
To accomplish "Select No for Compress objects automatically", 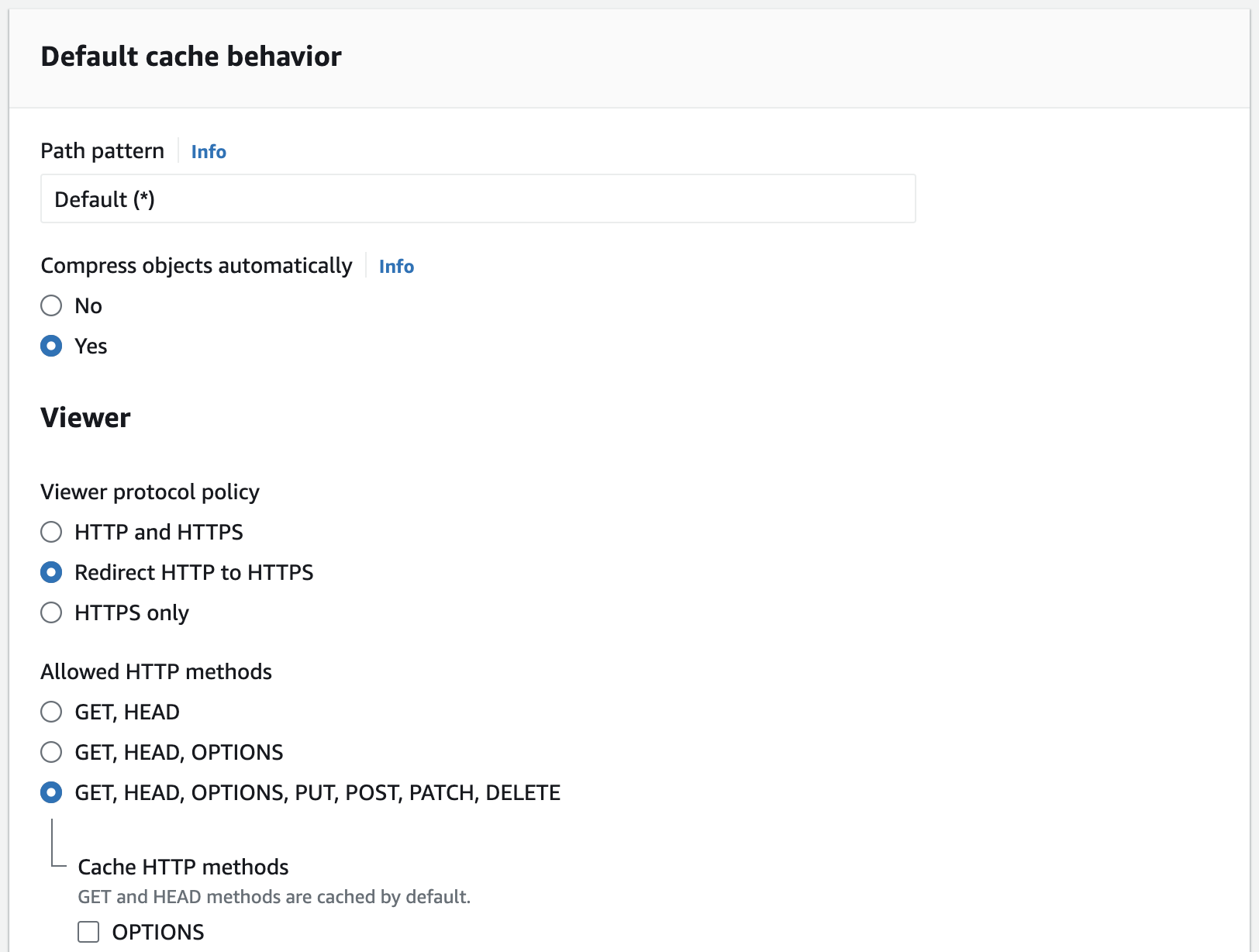I will (51, 305).
